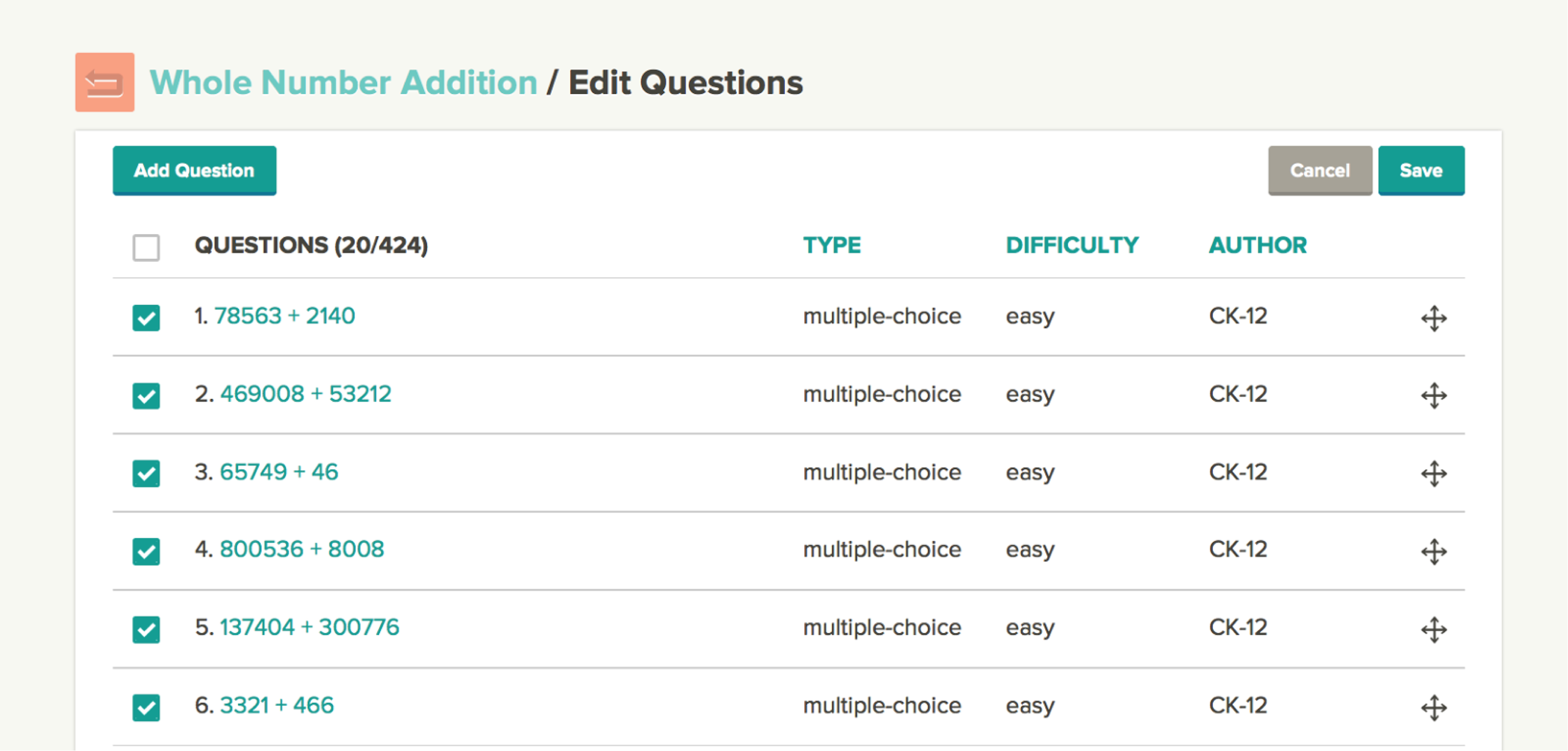
Task: Open question link 137404 + 300776
Action: point(309,627)
